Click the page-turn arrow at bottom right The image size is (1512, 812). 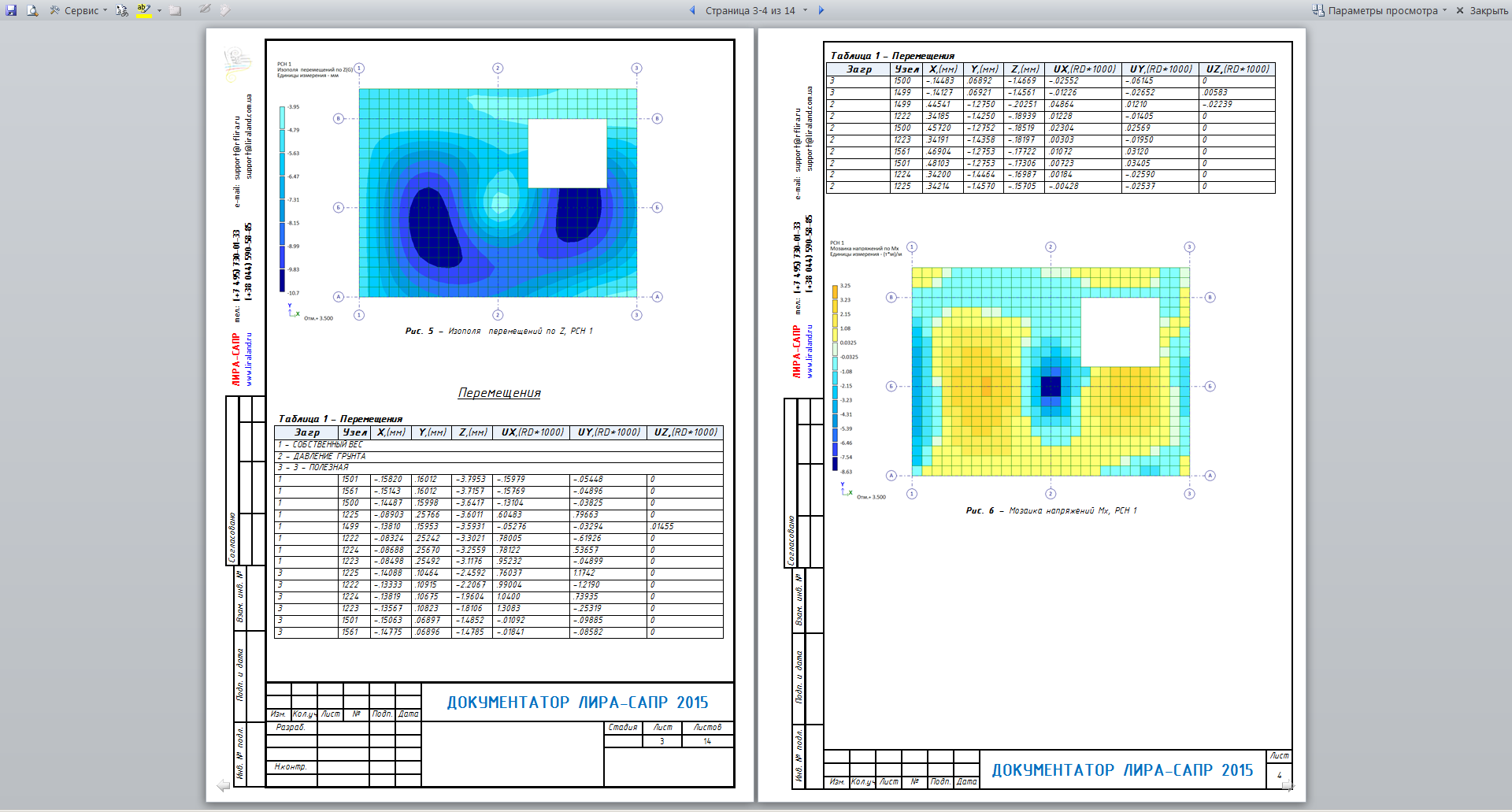[1288, 785]
